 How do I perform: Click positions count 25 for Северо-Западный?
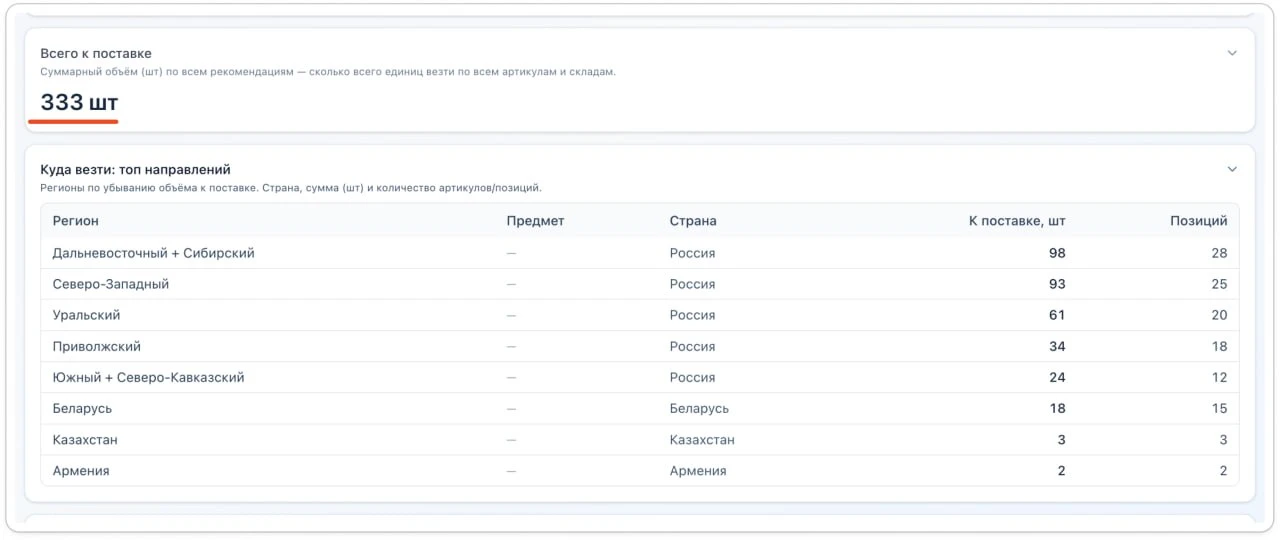[1218, 284]
